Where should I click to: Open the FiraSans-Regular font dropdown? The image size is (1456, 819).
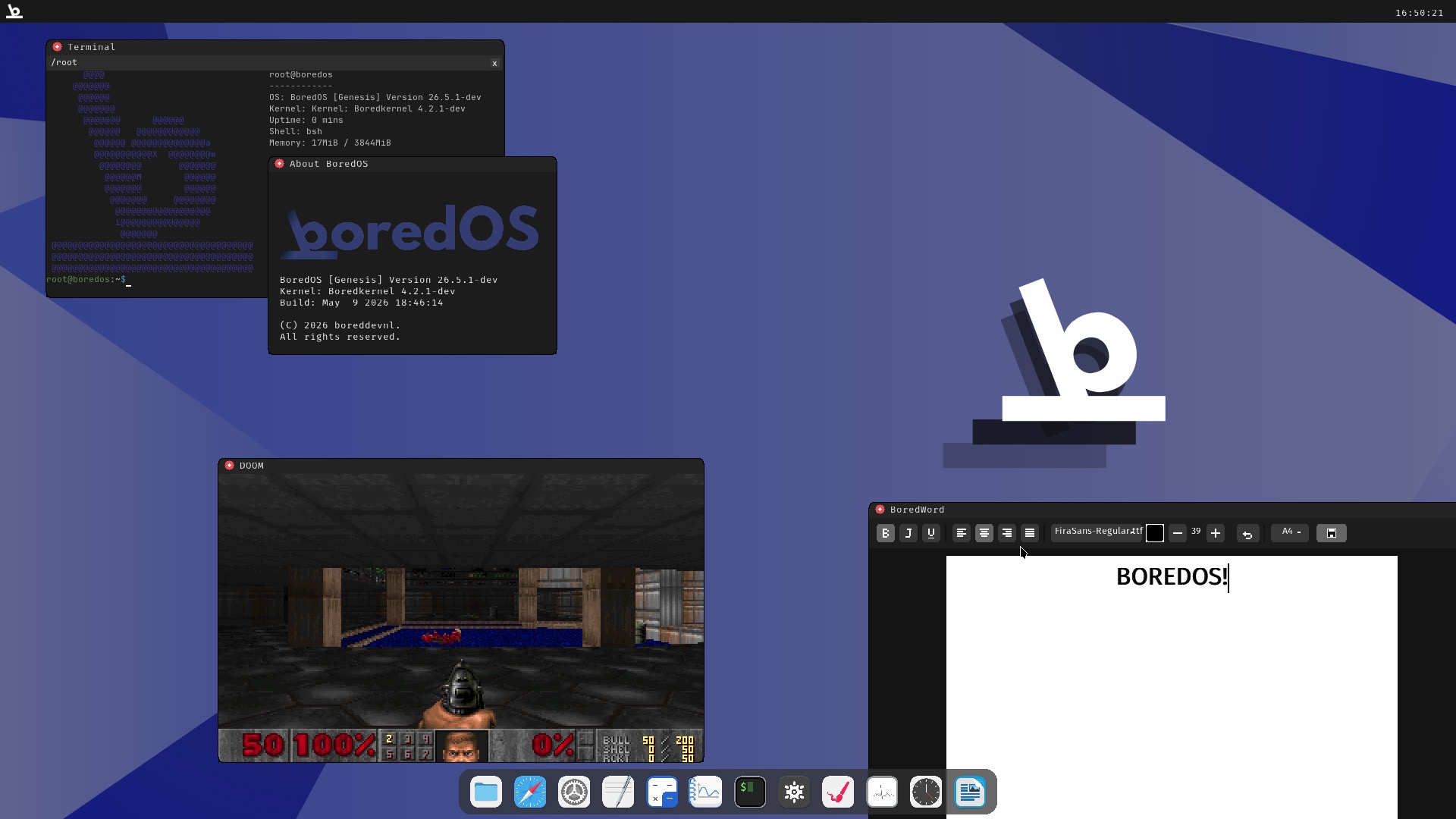pos(1097,532)
